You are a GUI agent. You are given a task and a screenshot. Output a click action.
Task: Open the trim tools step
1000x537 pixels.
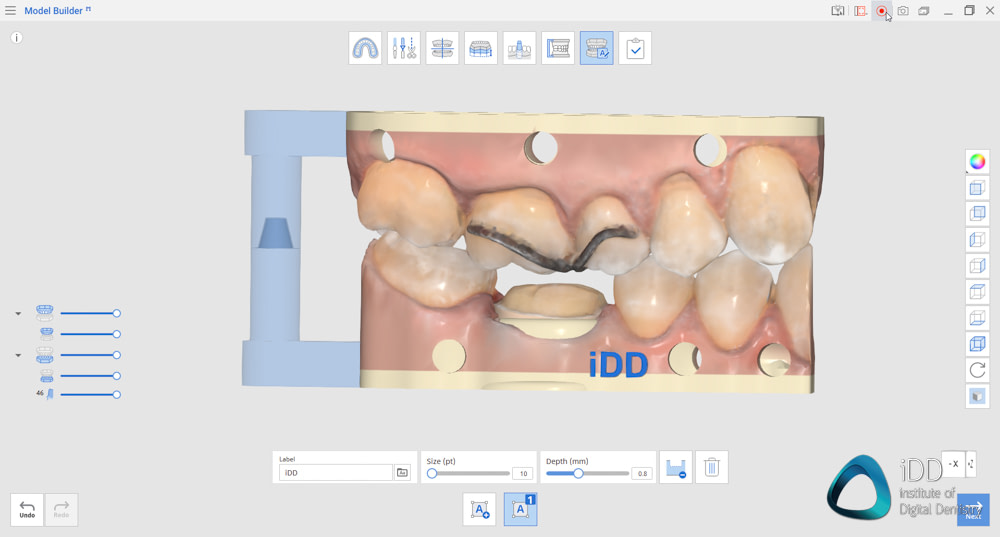tap(404, 48)
